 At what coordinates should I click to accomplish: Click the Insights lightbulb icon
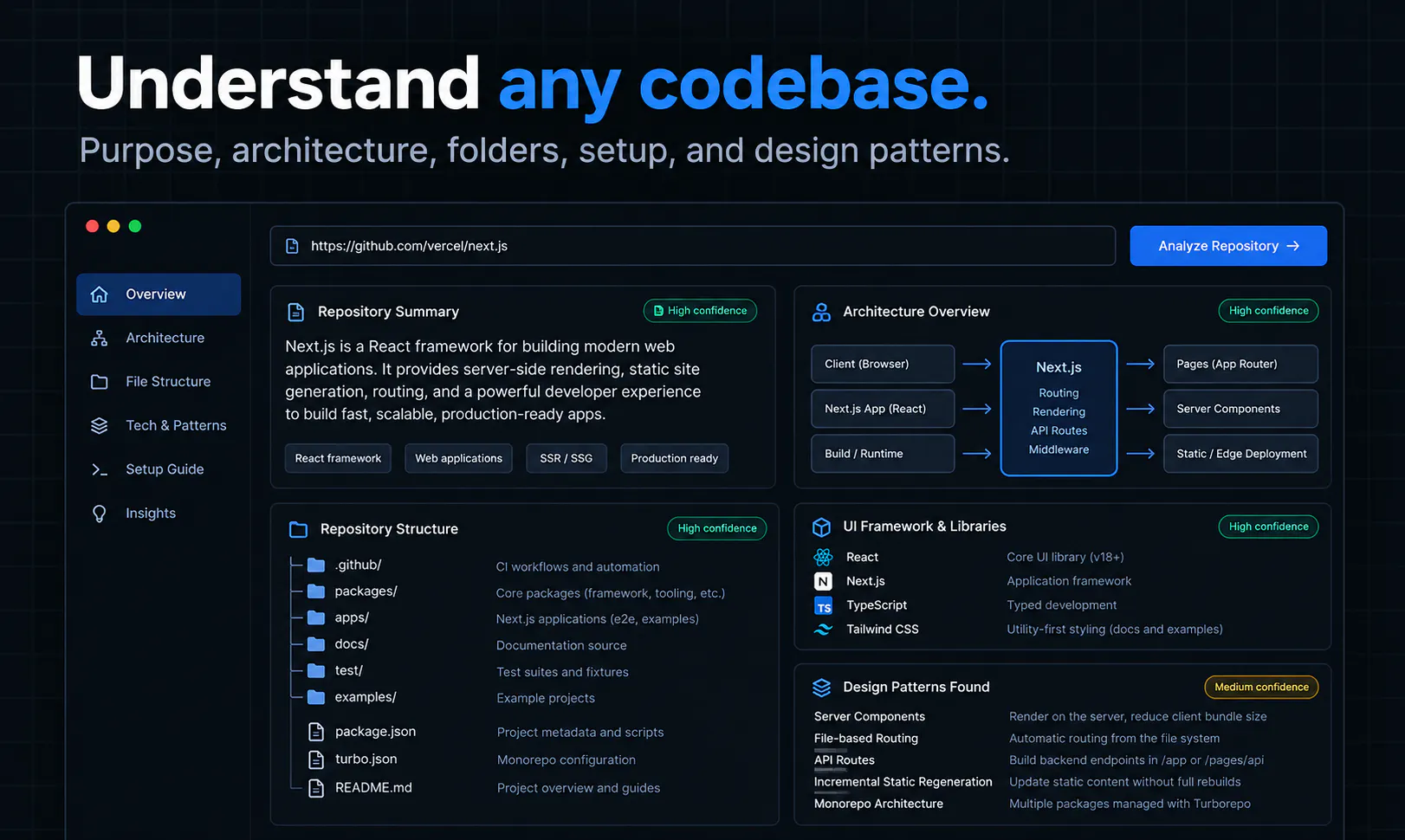point(100,514)
